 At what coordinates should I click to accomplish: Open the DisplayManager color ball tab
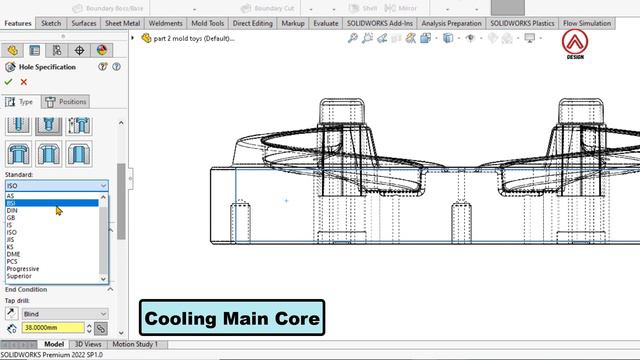[102, 50]
